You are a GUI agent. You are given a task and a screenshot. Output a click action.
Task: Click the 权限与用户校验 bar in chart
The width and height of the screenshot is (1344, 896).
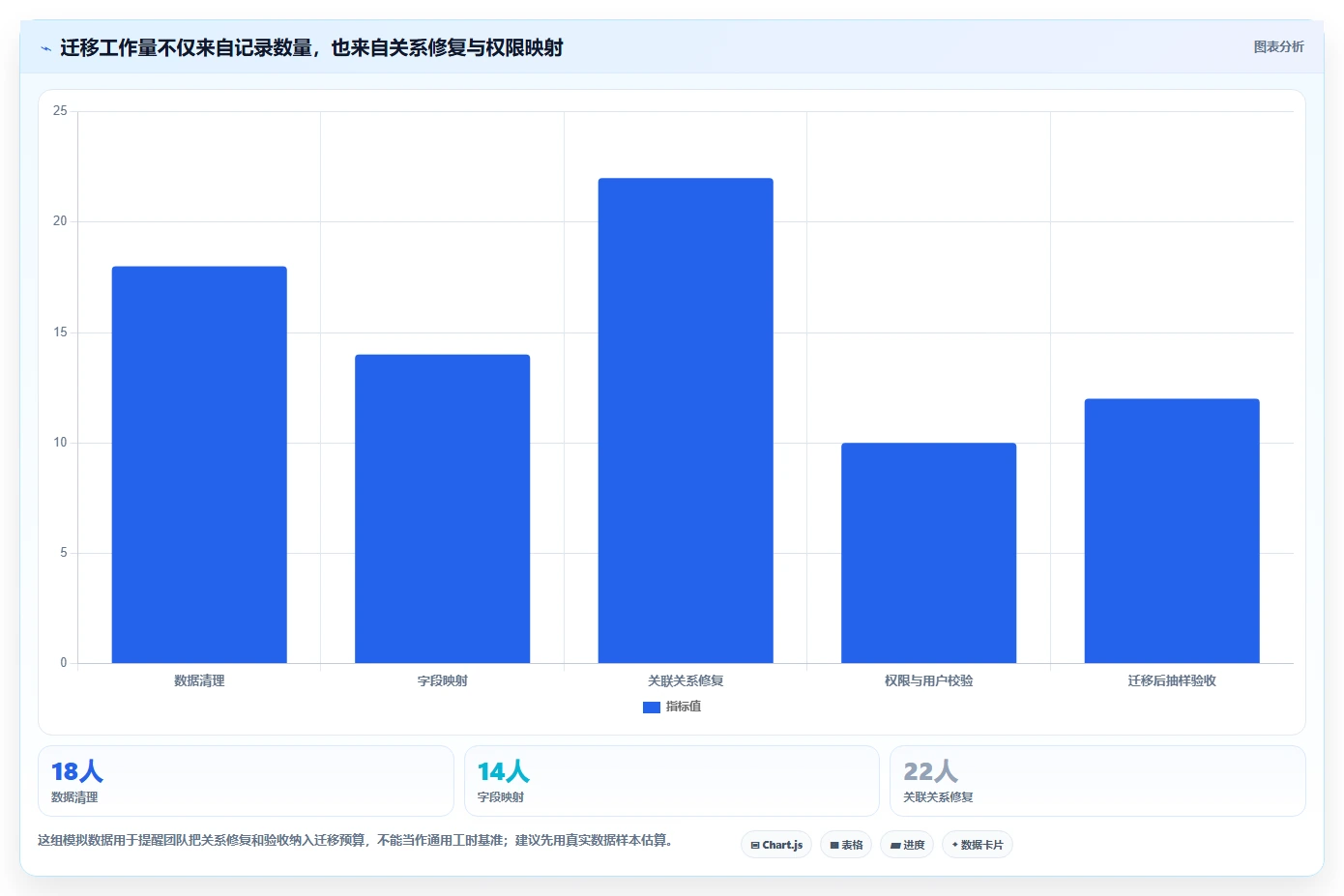tap(929, 553)
